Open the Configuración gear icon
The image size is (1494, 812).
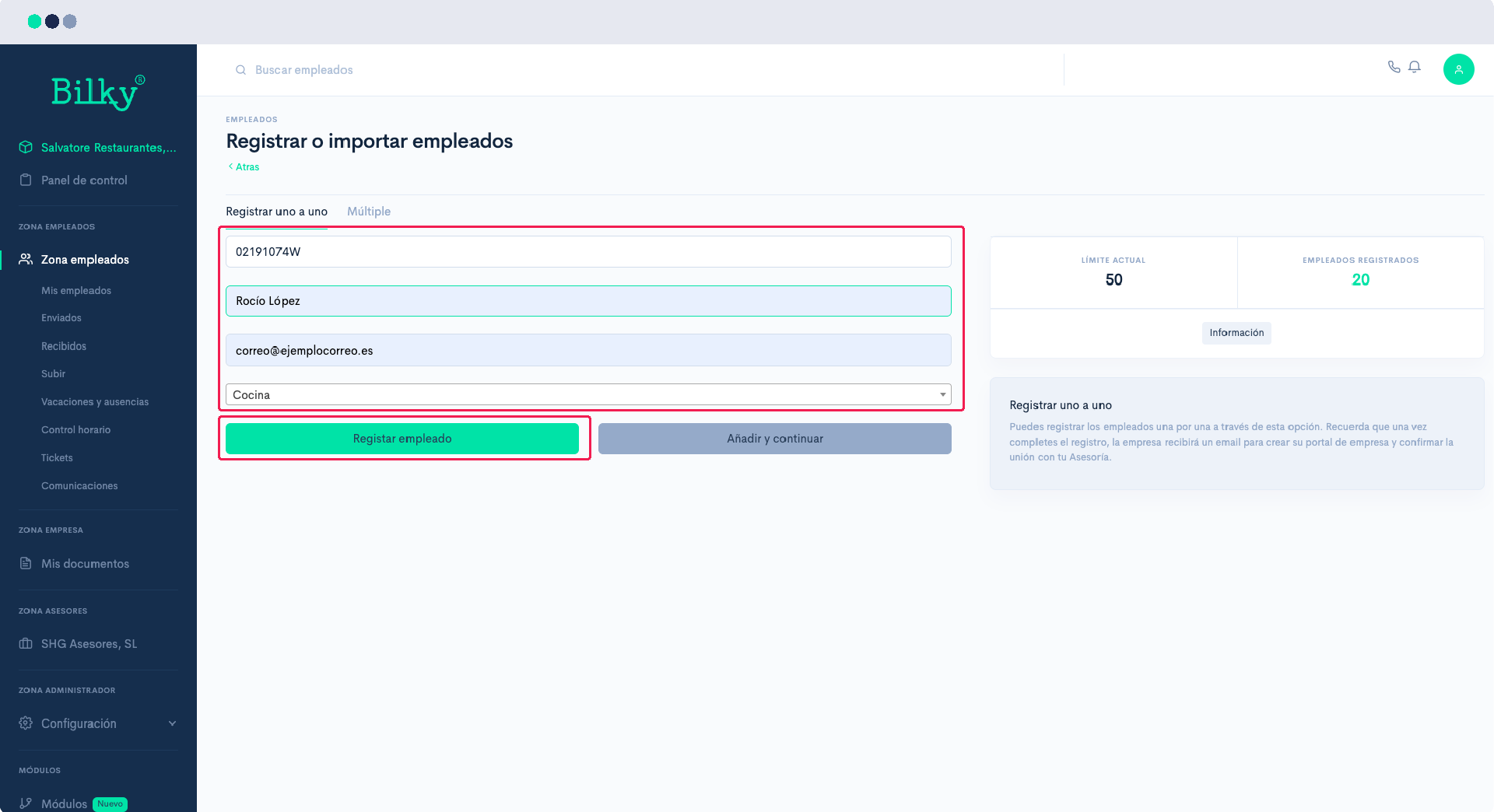(x=25, y=723)
